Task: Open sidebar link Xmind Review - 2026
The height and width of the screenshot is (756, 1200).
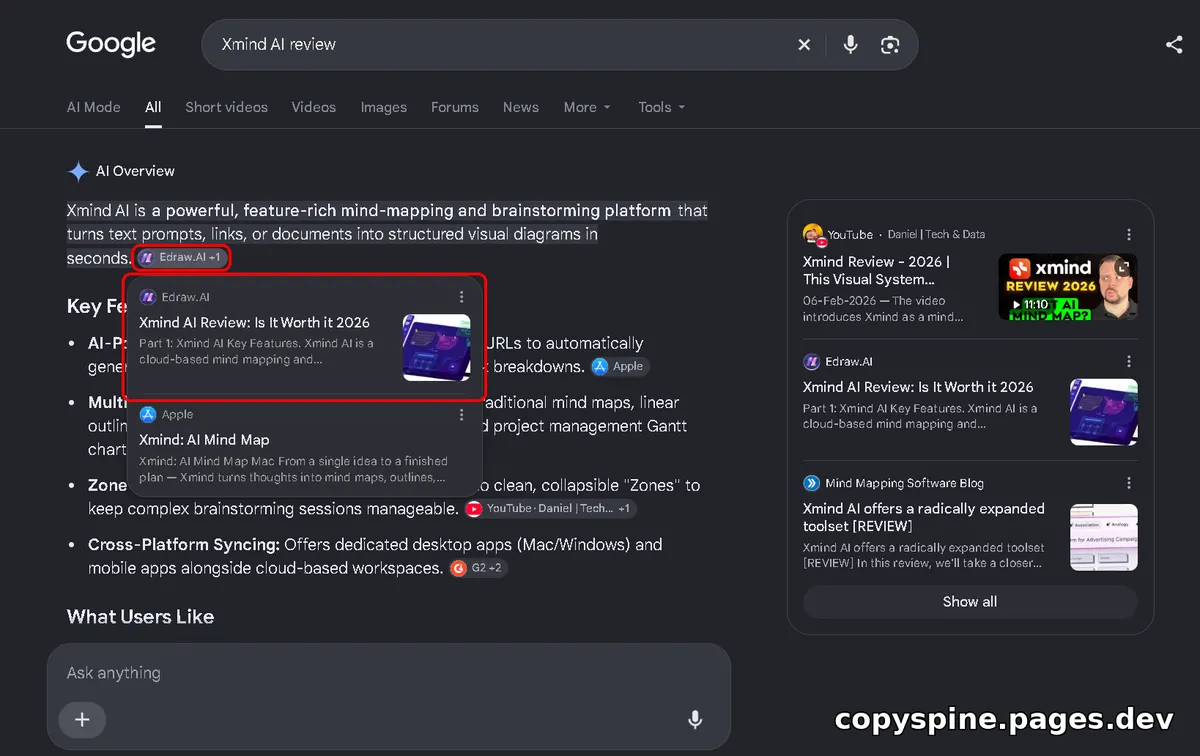Action: pyautogui.click(x=876, y=270)
